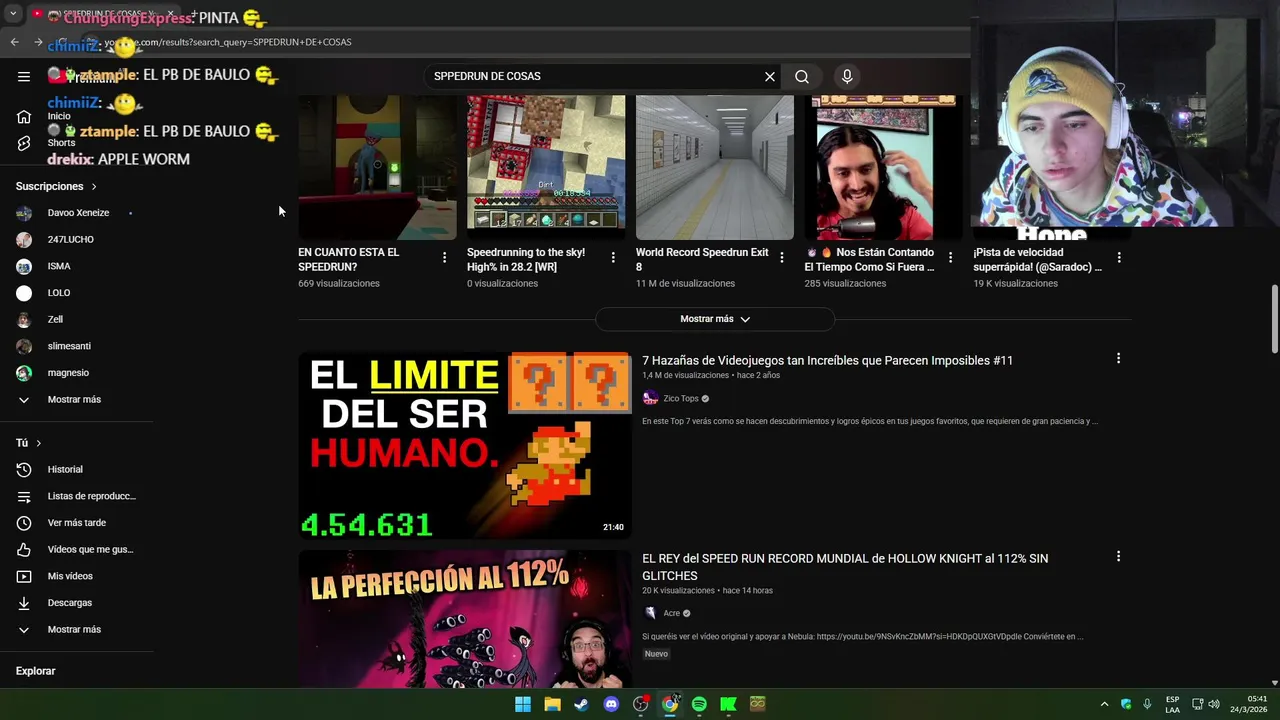Open options for ¡Pista de velocidad superrápida! short
The height and width of the screenshot is (720, 1280).
(x=1119, y=258)
